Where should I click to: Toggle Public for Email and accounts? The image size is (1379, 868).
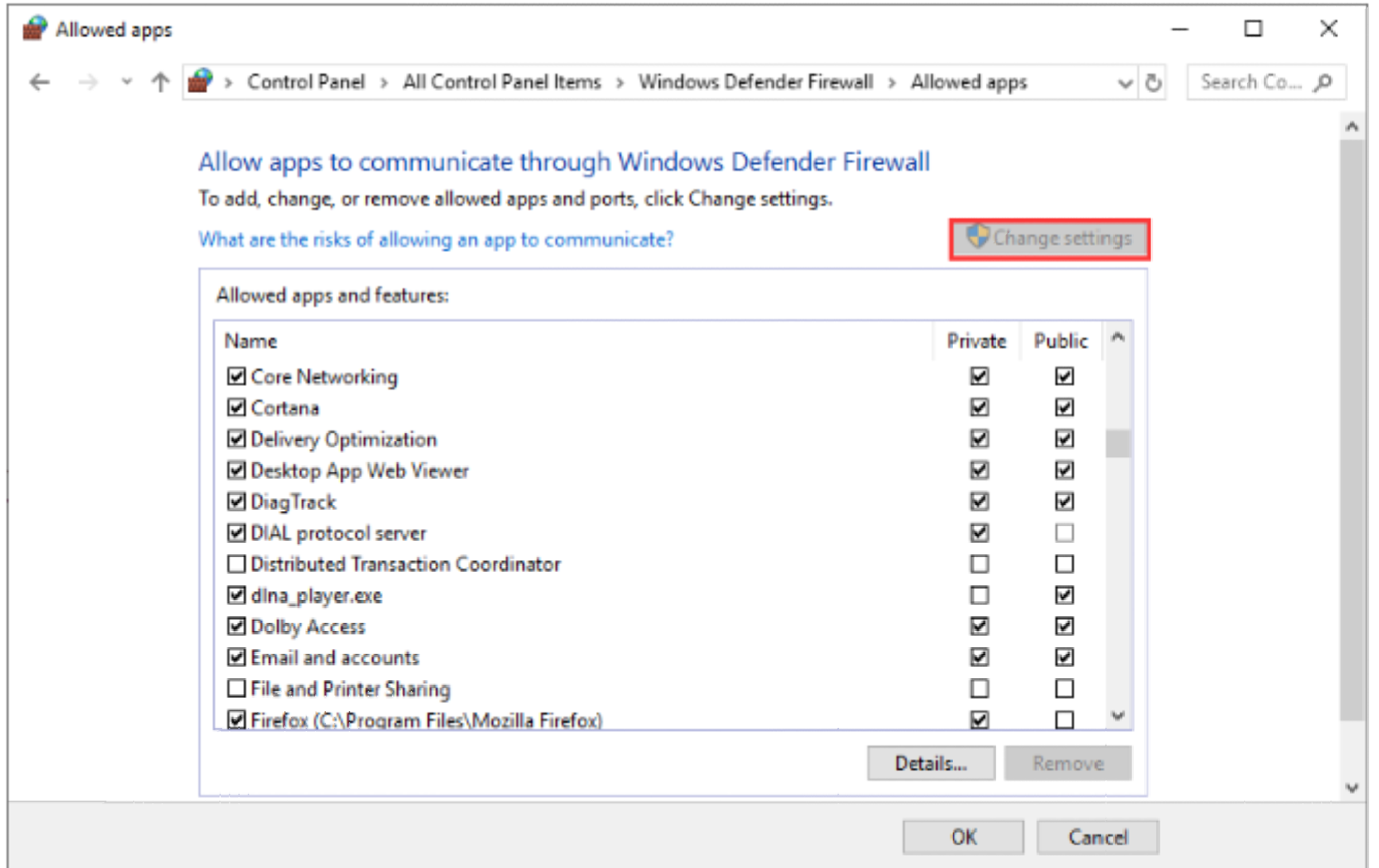pyautogui.click(x=1065, y=657)
